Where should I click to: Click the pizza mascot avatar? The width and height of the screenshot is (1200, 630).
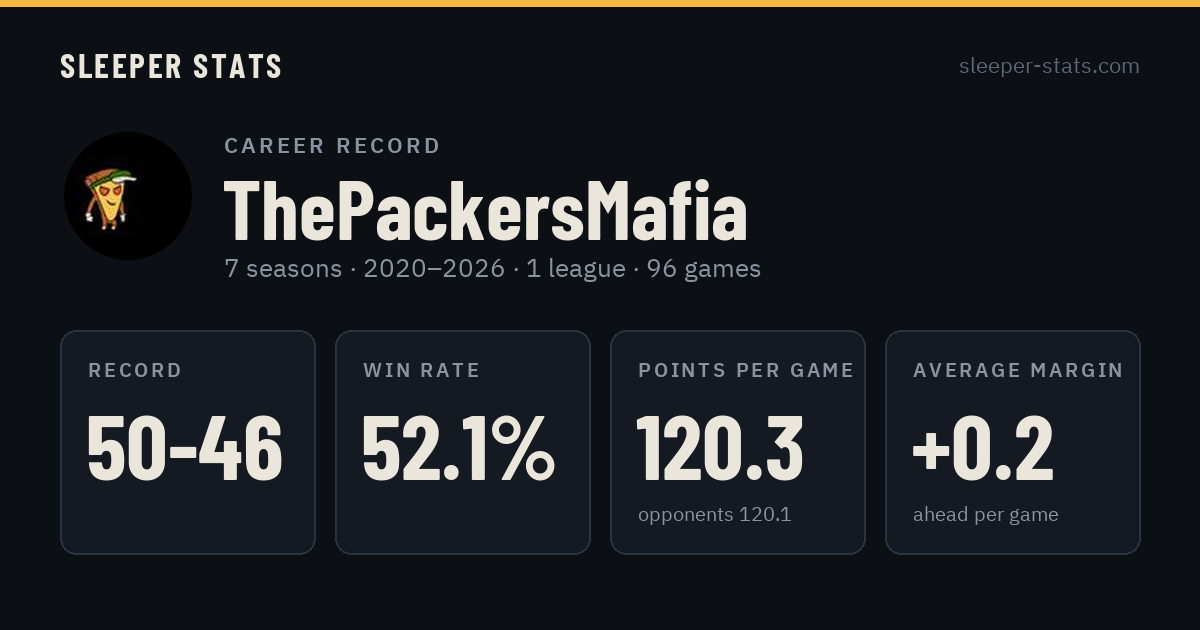[x=128, y=196]
